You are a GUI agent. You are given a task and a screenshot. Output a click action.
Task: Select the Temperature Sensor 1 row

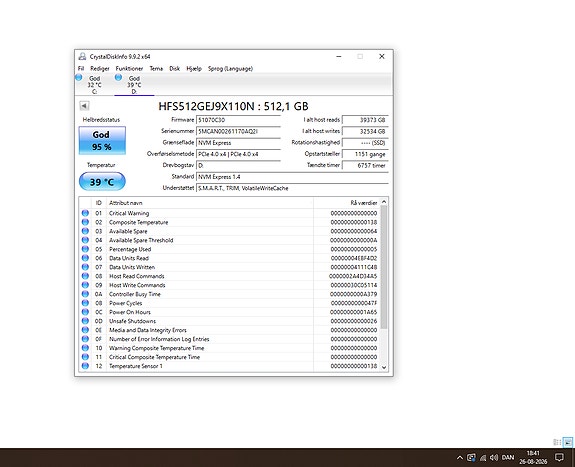230,366
